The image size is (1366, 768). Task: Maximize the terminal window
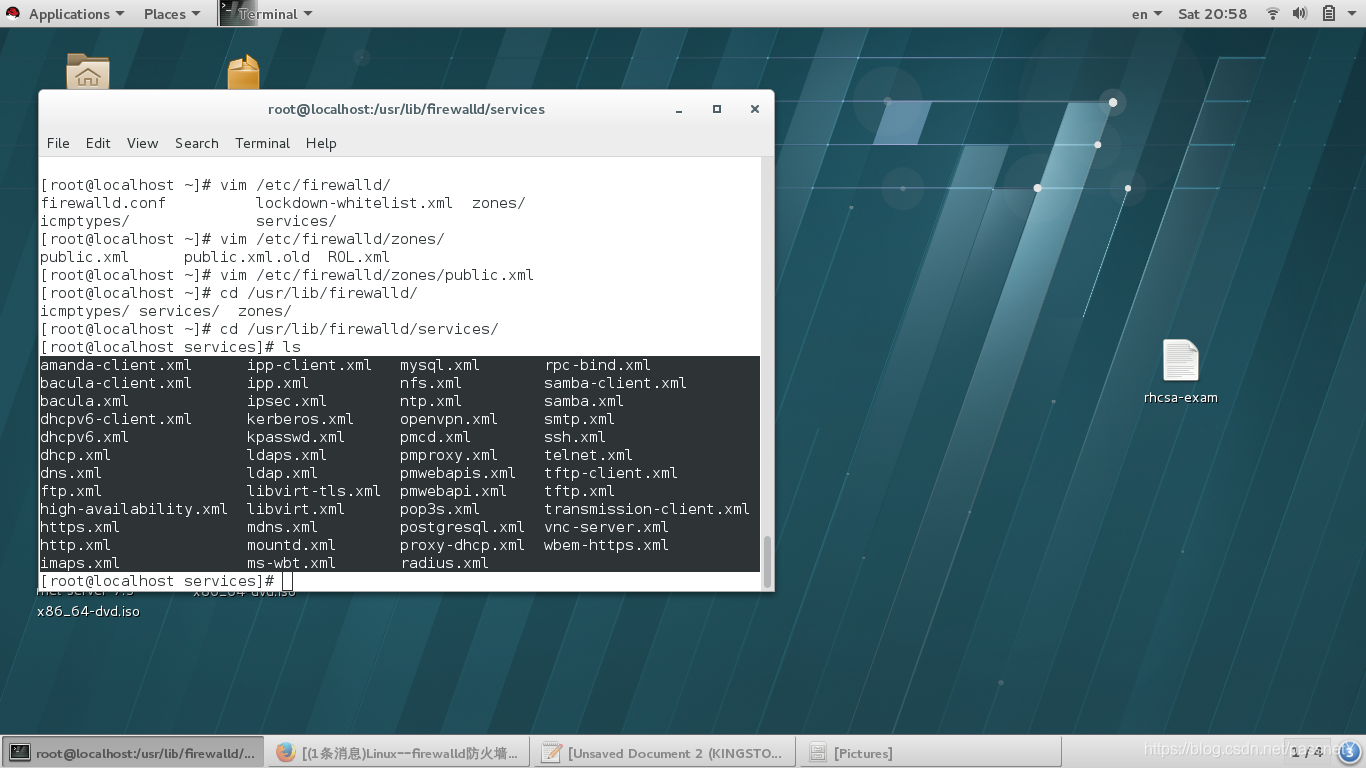717,109
